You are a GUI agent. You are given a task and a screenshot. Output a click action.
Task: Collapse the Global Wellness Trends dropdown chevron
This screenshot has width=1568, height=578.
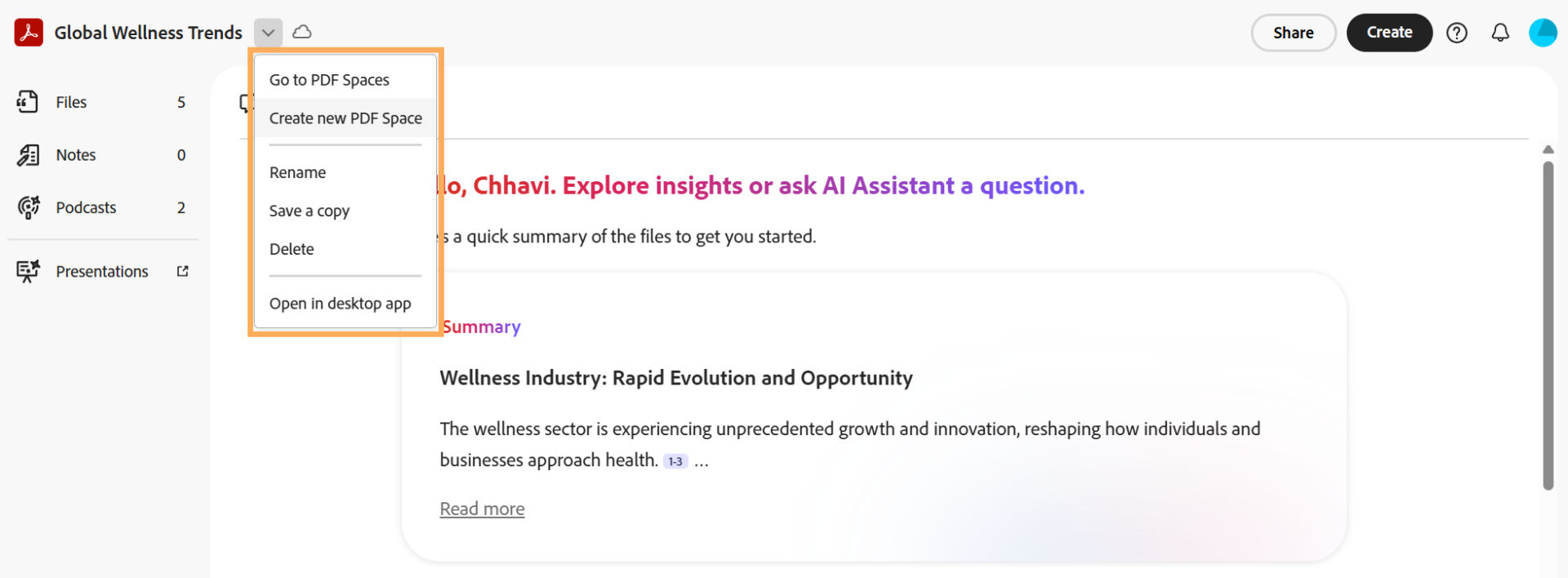pos(268,33)
